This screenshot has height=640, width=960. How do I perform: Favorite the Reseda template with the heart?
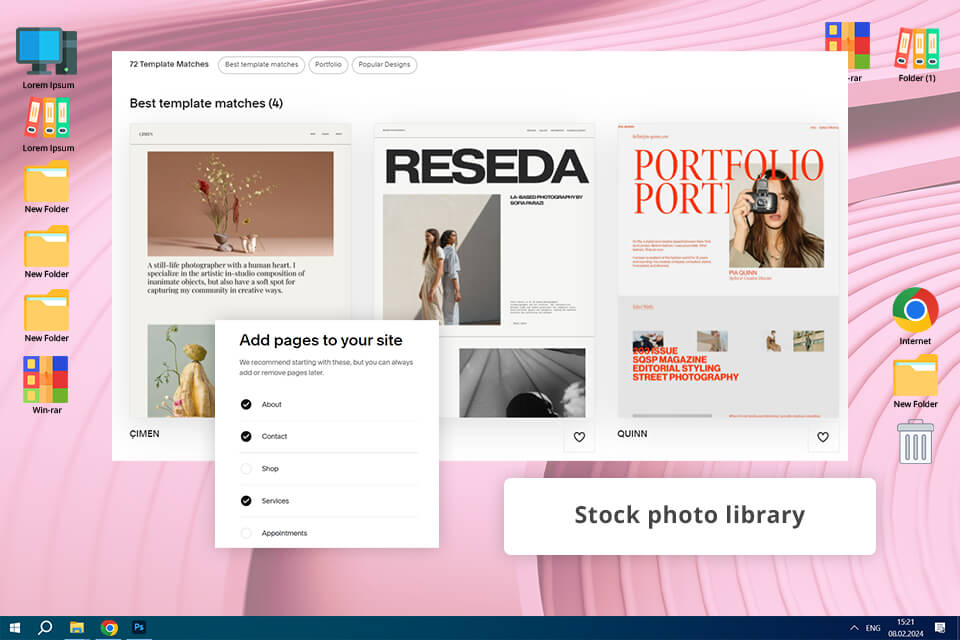pyautogui.click(x=579, y=437)
